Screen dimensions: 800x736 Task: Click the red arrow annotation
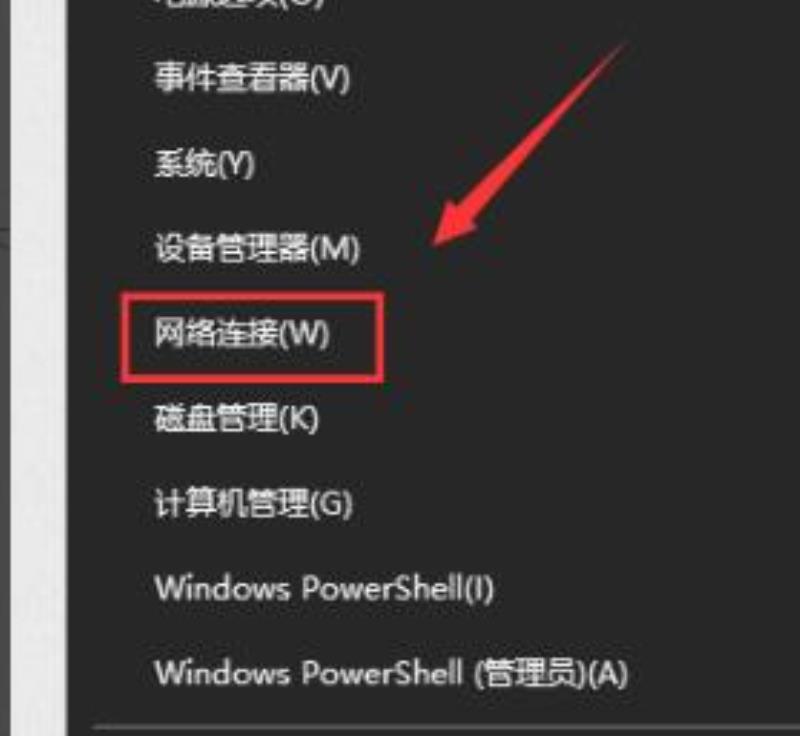pos(528,145)
